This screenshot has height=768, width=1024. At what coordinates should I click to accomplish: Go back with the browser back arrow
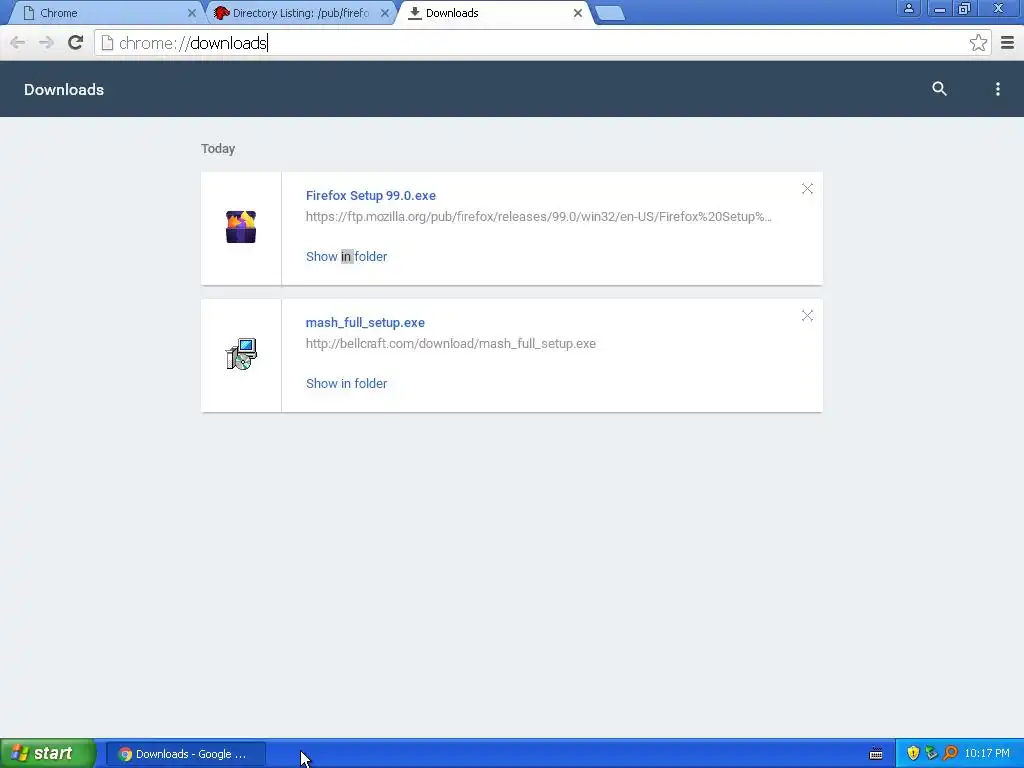pos(18,43)
